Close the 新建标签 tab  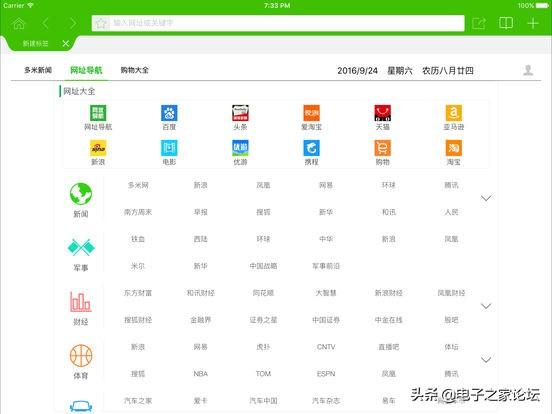(x=65, y=43)
